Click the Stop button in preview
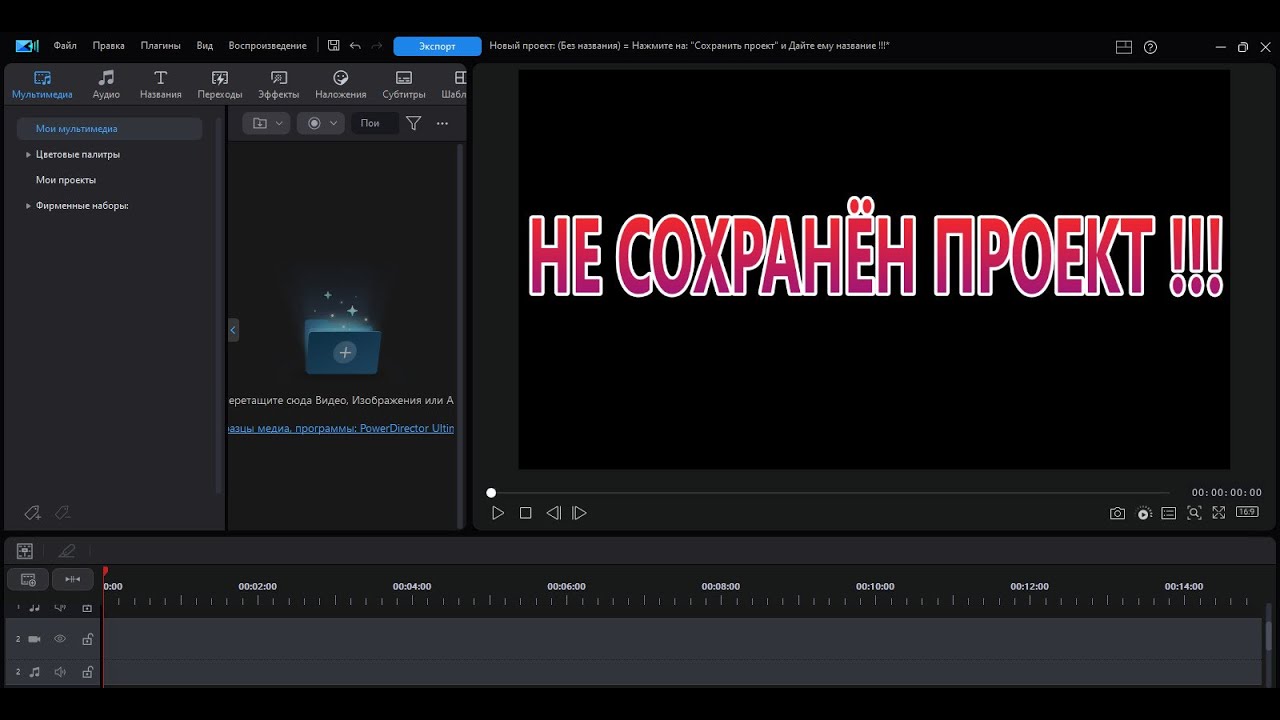 (525, 513)
